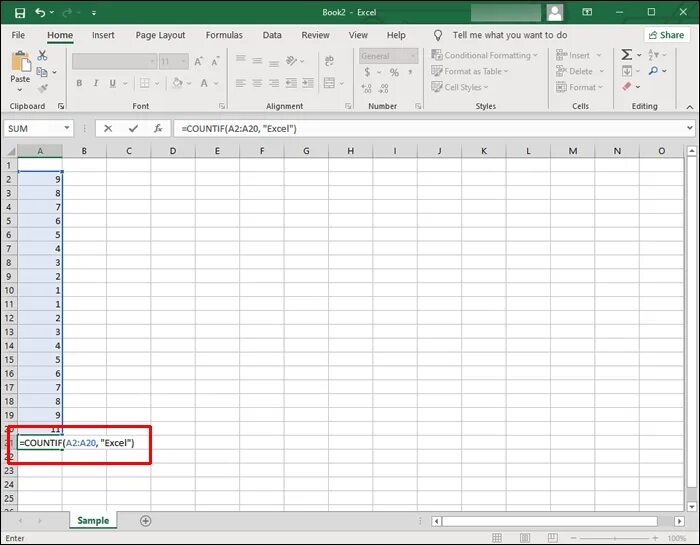Toggle Merge & Center

coord(329,83)
